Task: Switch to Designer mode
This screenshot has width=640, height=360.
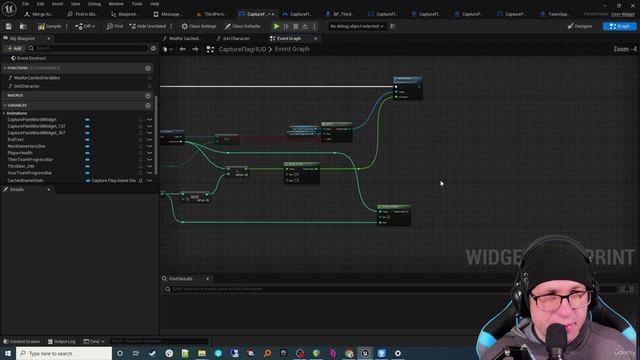Action: tap(580, 26)
